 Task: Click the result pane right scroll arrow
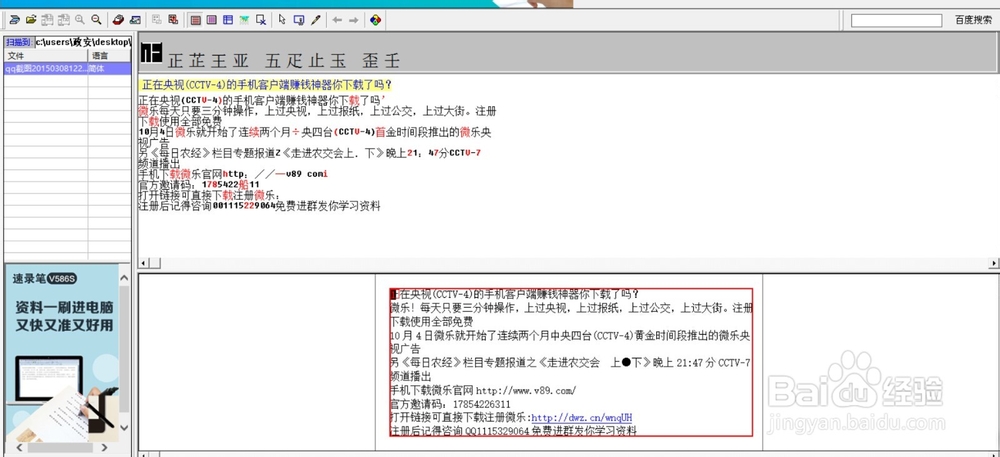(x=994, y=263)
